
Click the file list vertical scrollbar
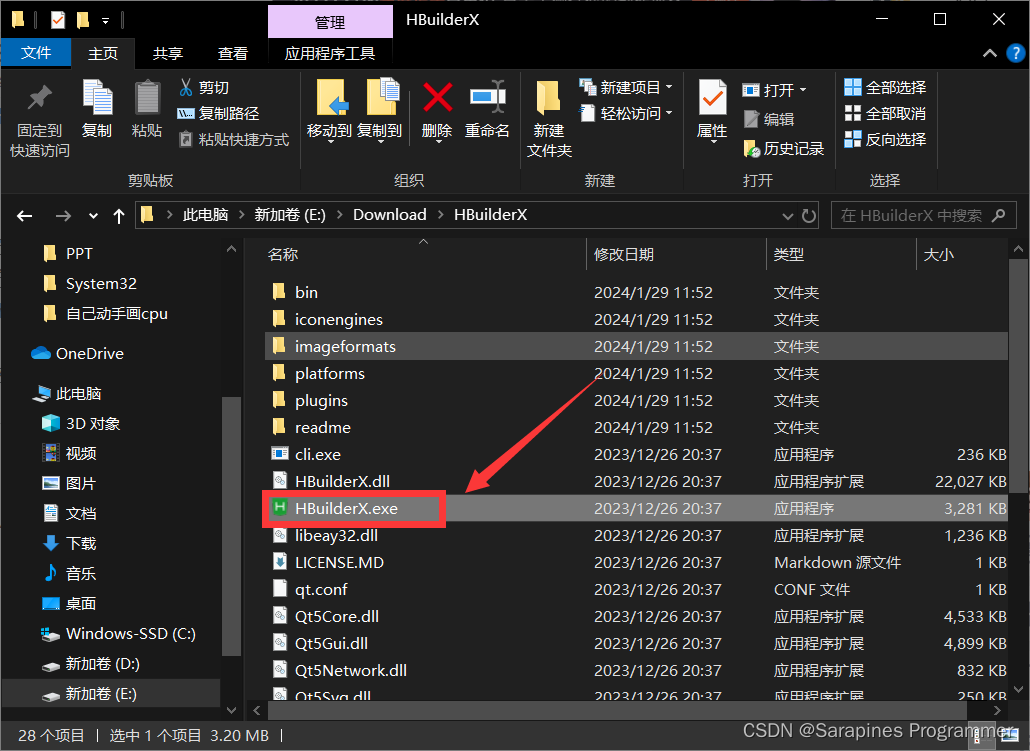(x=1018, y=375)
